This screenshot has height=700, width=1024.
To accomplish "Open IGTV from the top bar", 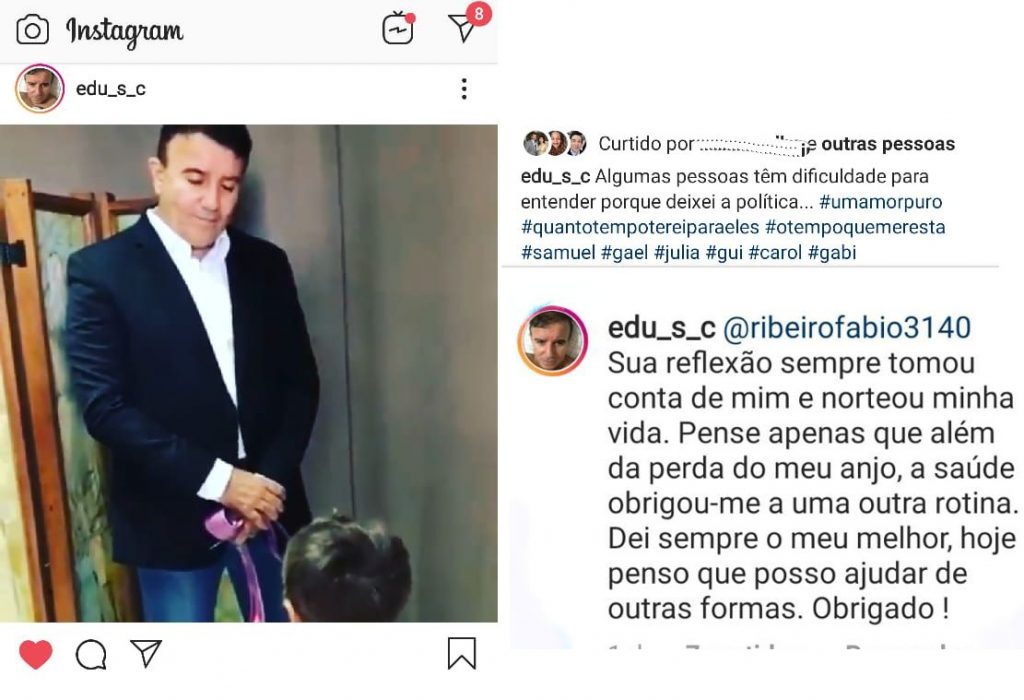I will [398, 29].
